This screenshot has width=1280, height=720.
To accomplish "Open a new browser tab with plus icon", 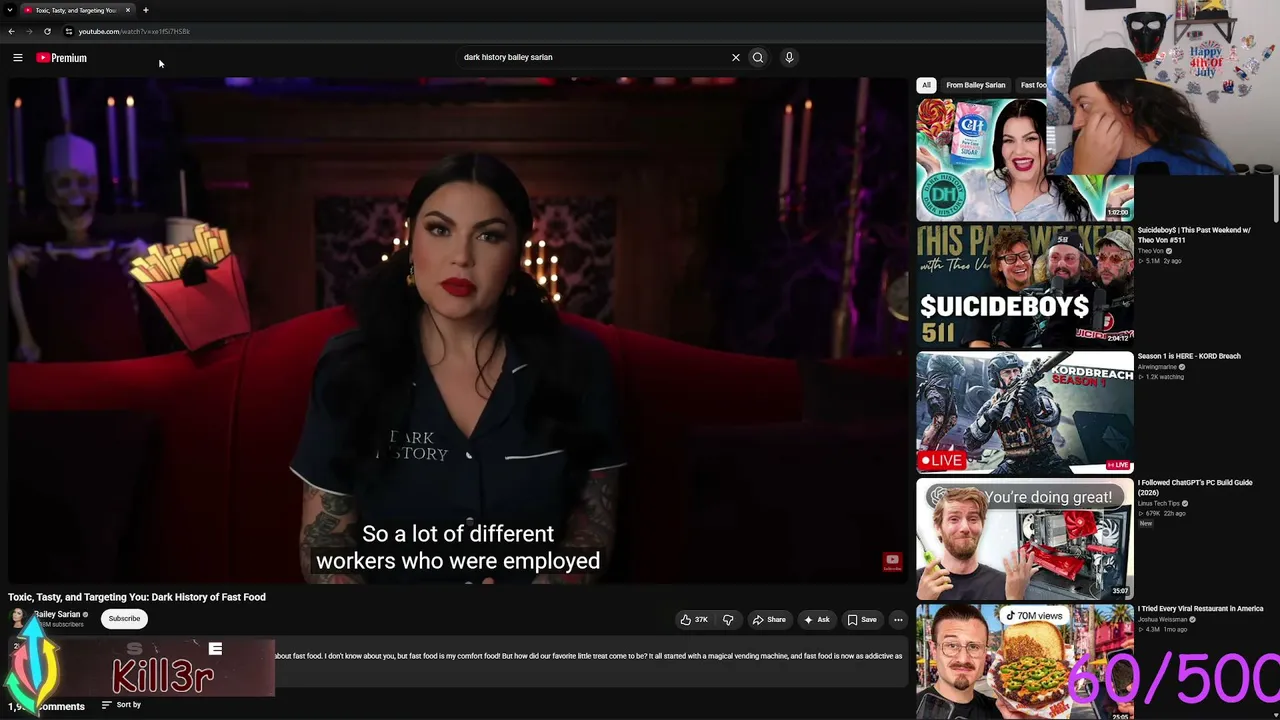I will point(145,10).
